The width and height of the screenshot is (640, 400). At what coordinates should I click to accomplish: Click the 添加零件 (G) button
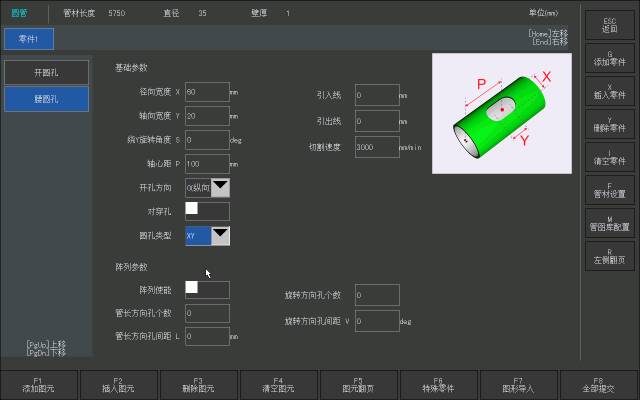coord(609,58)
